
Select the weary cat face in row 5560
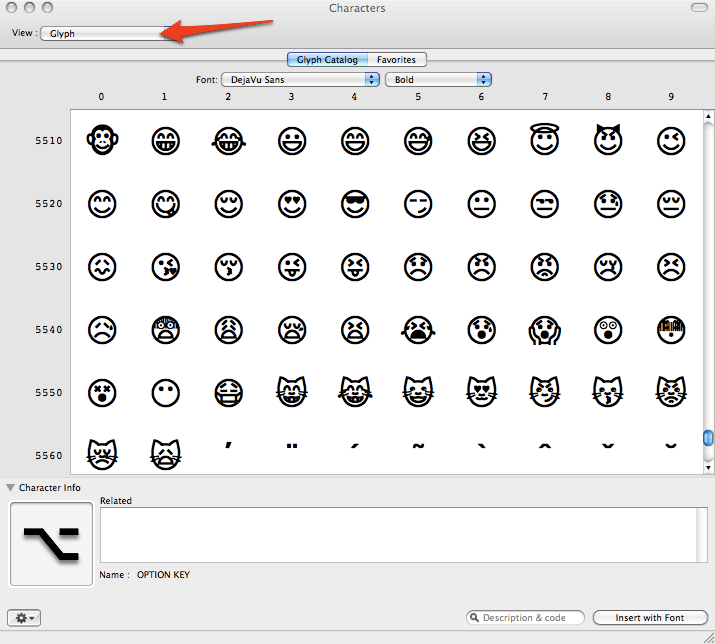166,454
